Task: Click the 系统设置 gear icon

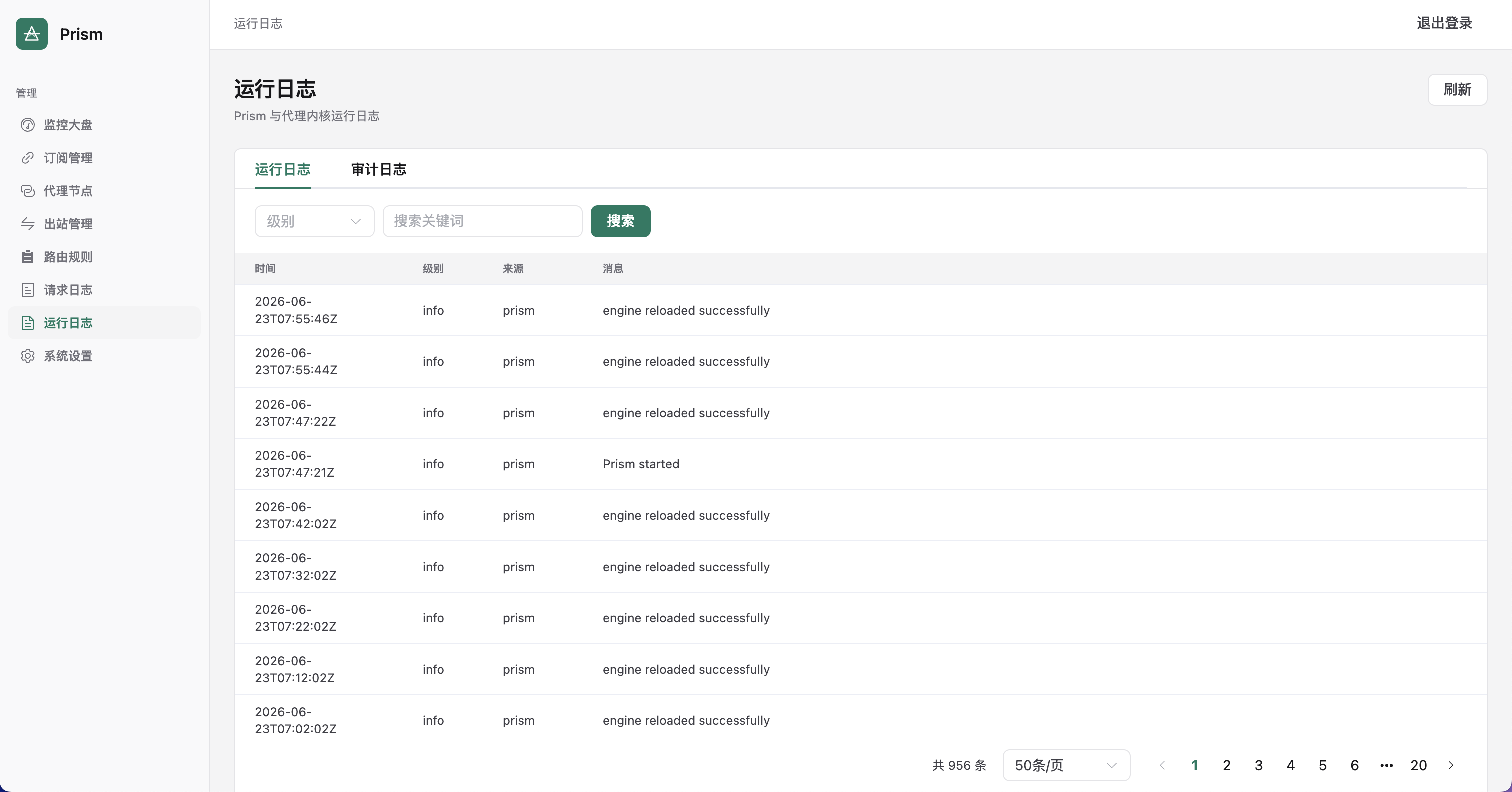Action: tap(27, 356)
